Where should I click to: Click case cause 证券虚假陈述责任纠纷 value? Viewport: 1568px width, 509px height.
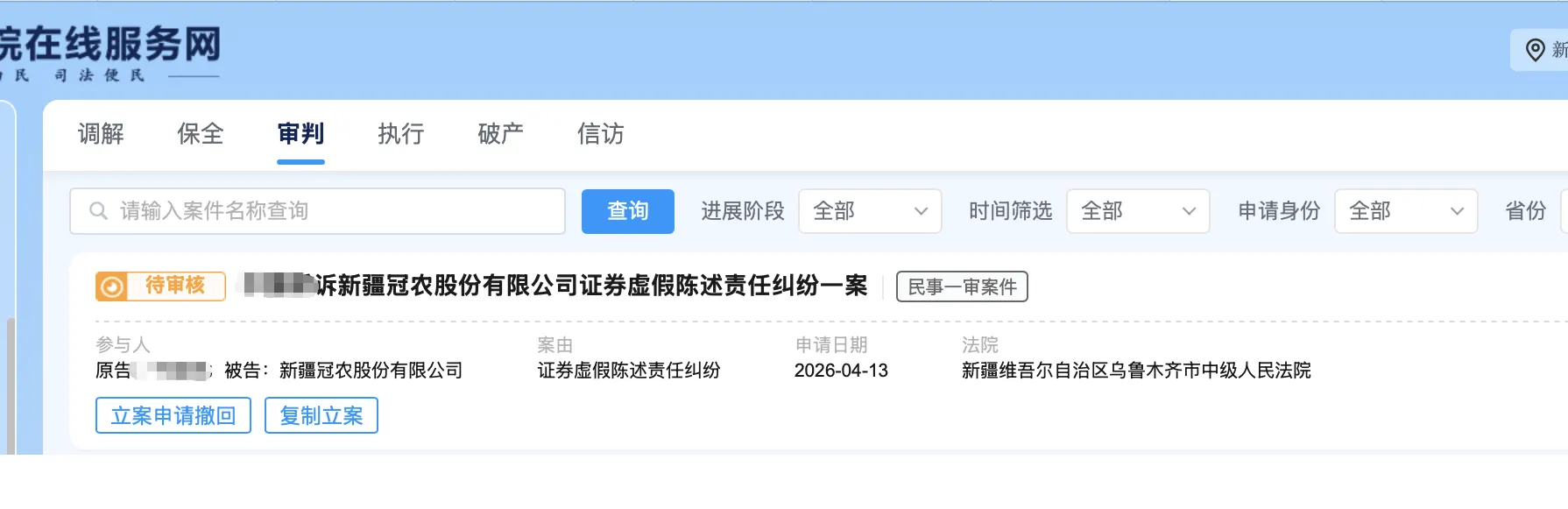(x=629, y=371)
